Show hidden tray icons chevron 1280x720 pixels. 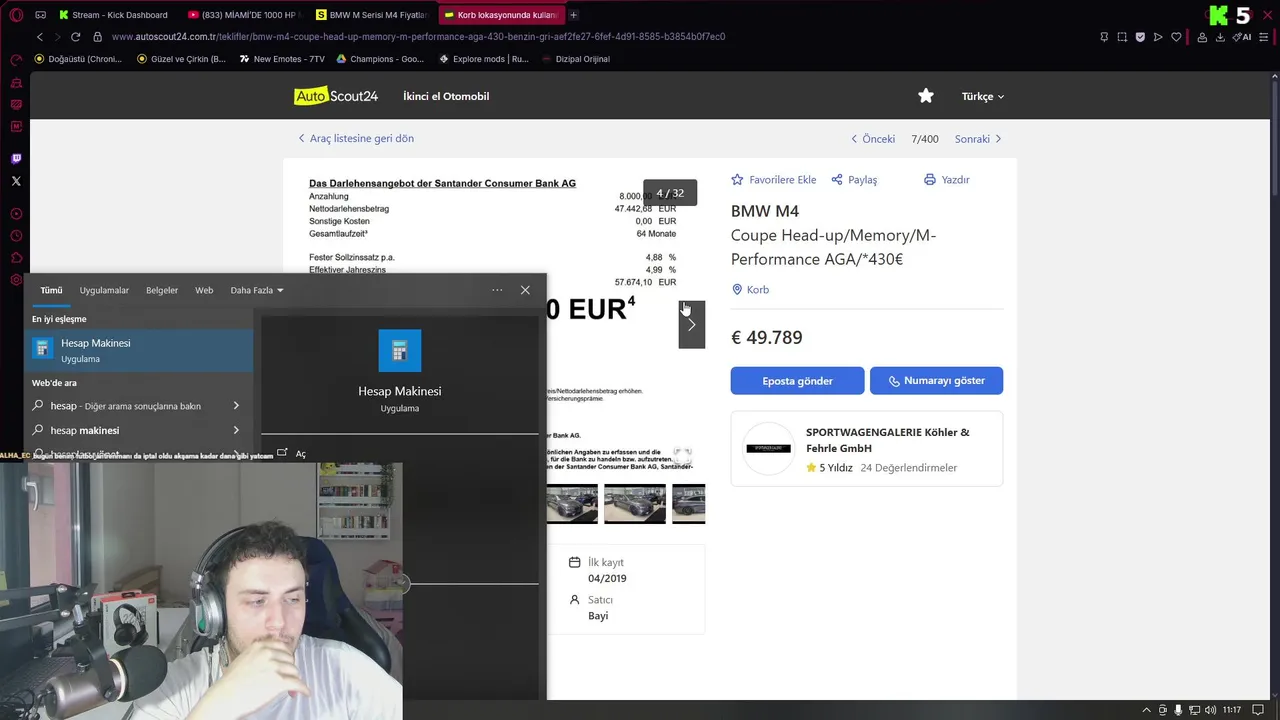(1147, 710)
